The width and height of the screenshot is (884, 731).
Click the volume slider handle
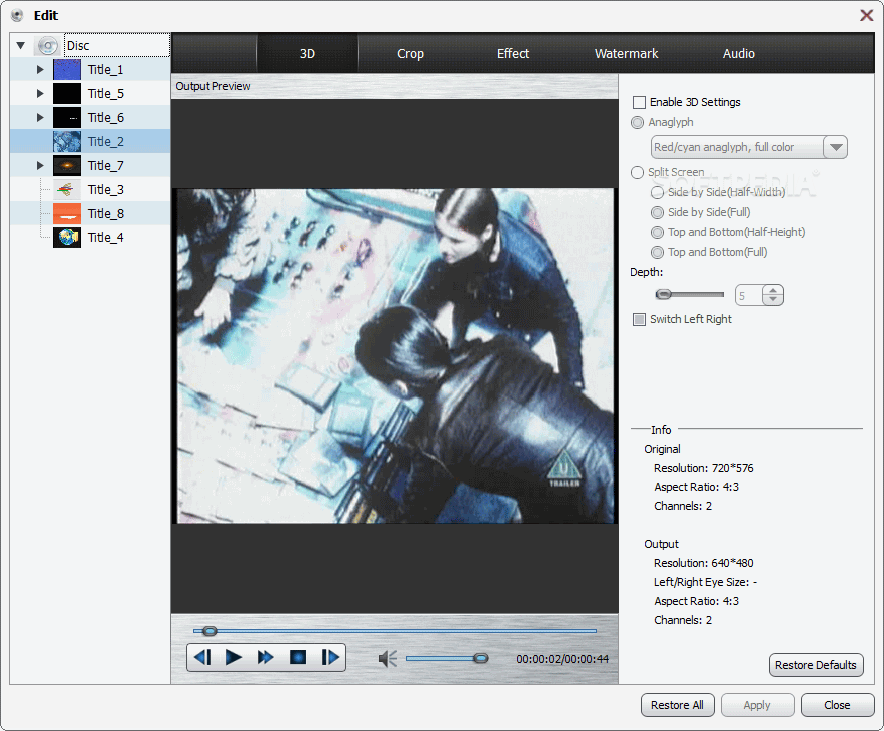click(480, 658)
